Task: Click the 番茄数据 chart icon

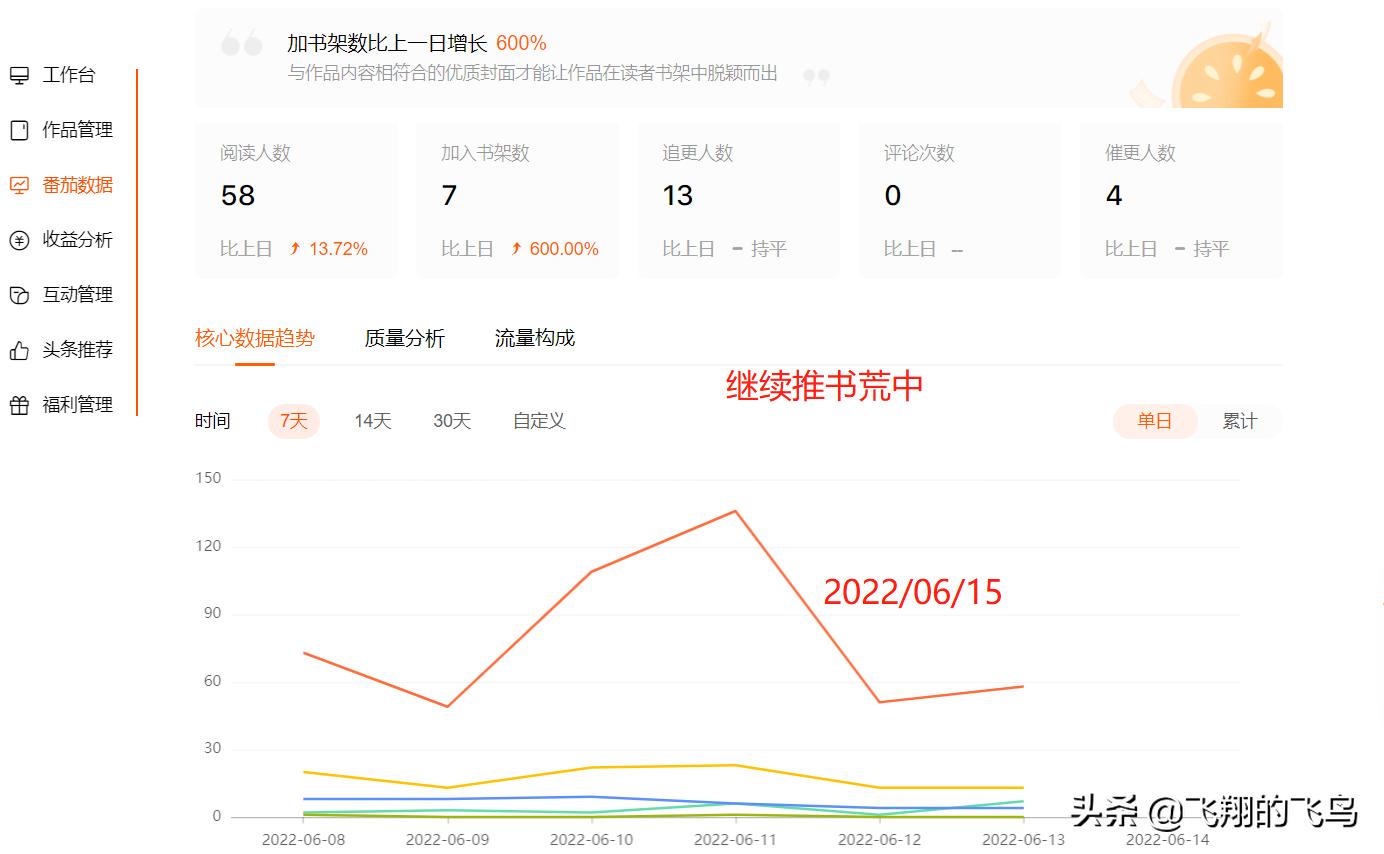Action: pyautogui.click(x=19, y=185)
